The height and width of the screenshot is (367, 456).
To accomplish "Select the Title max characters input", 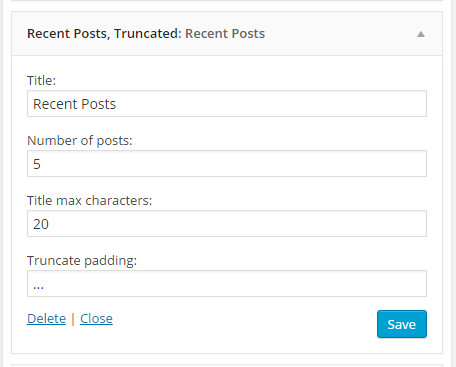I will (227, 224).
